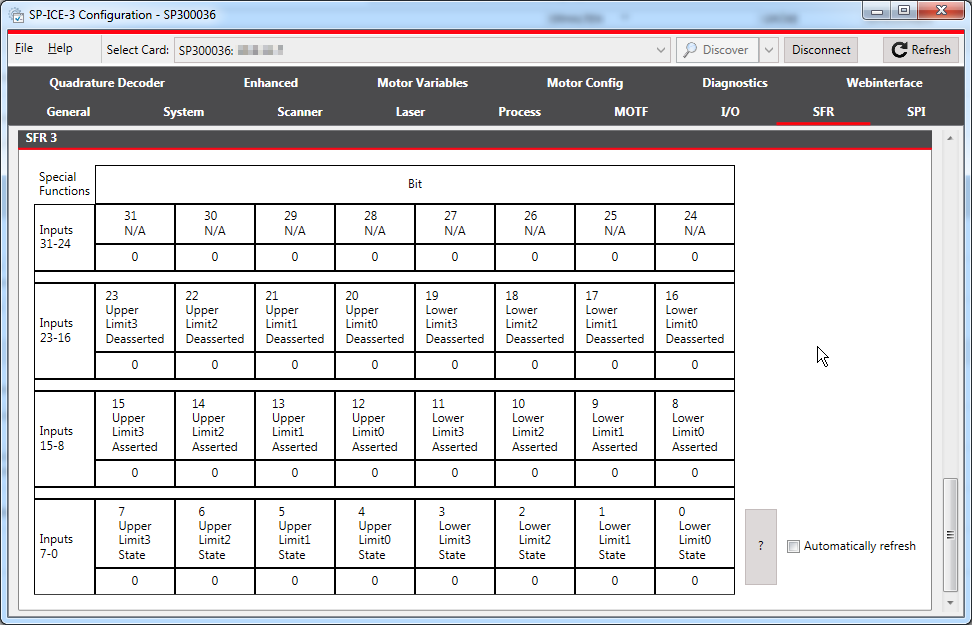Switch to the Diagnostics tab
This screenshot has width=972, height=625.
(x=735, y=83)
